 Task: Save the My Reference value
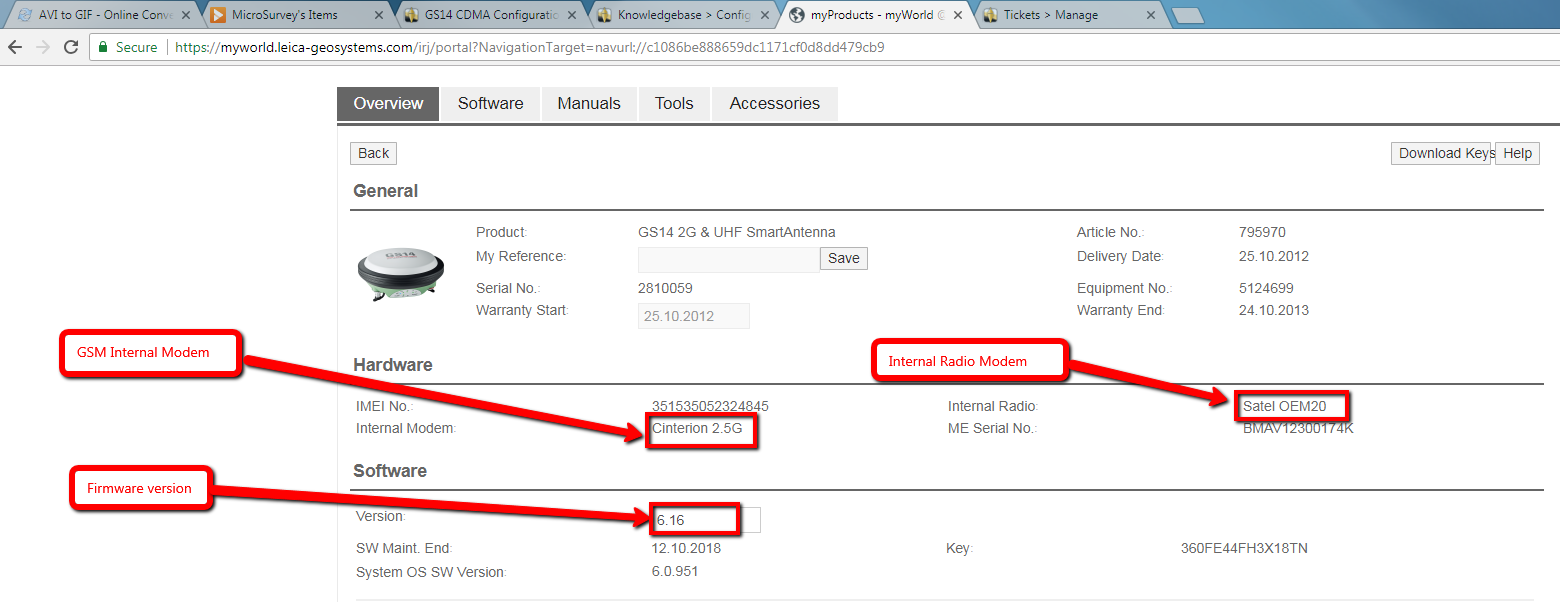click(x=843, y=258)
